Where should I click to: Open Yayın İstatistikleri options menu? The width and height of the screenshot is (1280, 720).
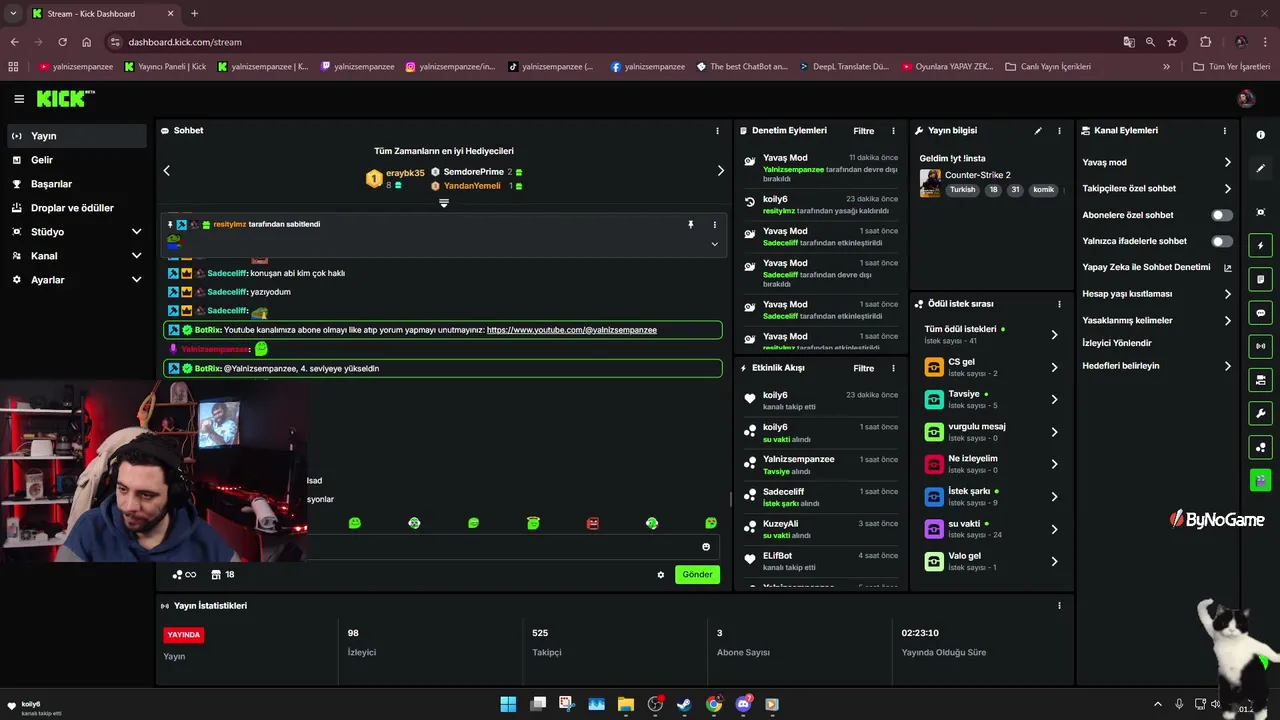click(1059, 606)
